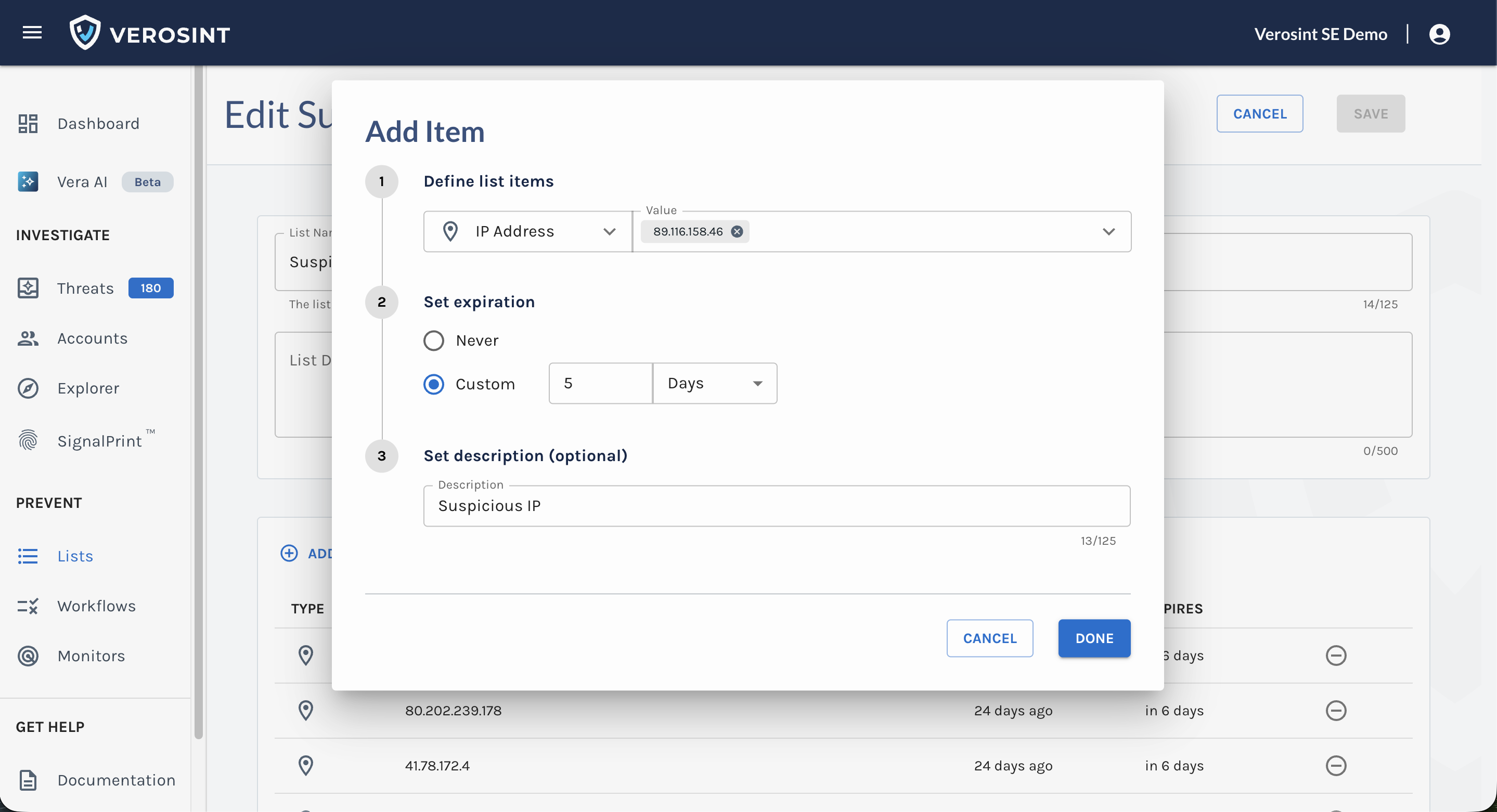Open the SignalPrint fingerprint icon
Viewport: 1497px width, 812px height.
(28, 441)
